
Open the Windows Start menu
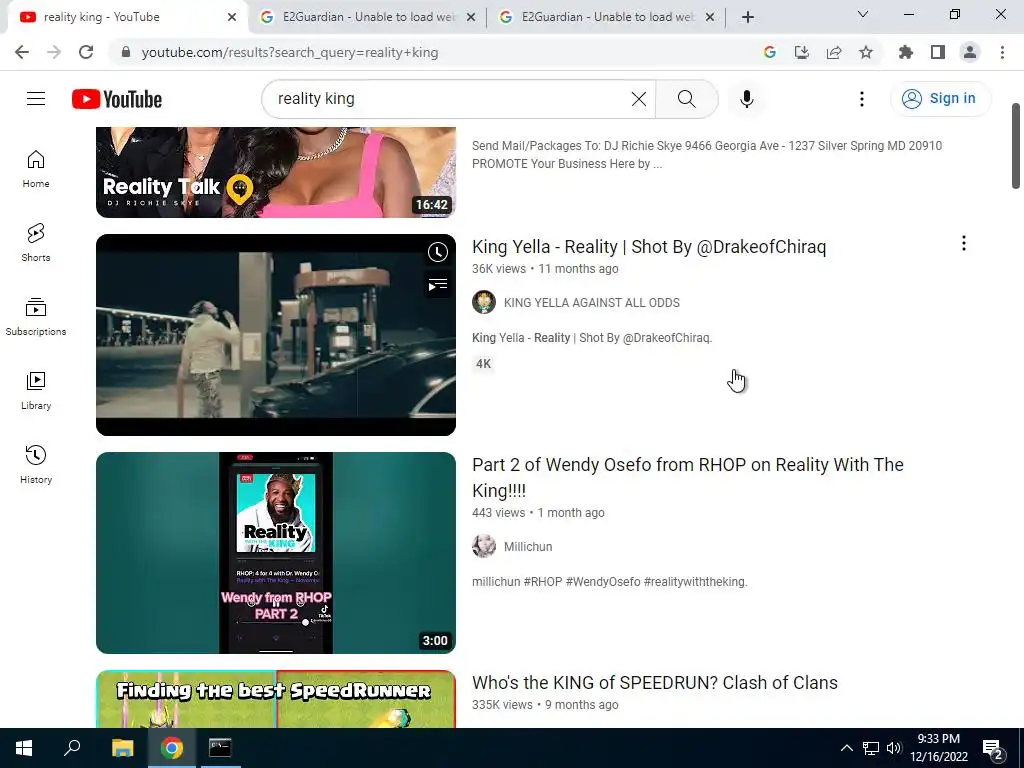24,748
